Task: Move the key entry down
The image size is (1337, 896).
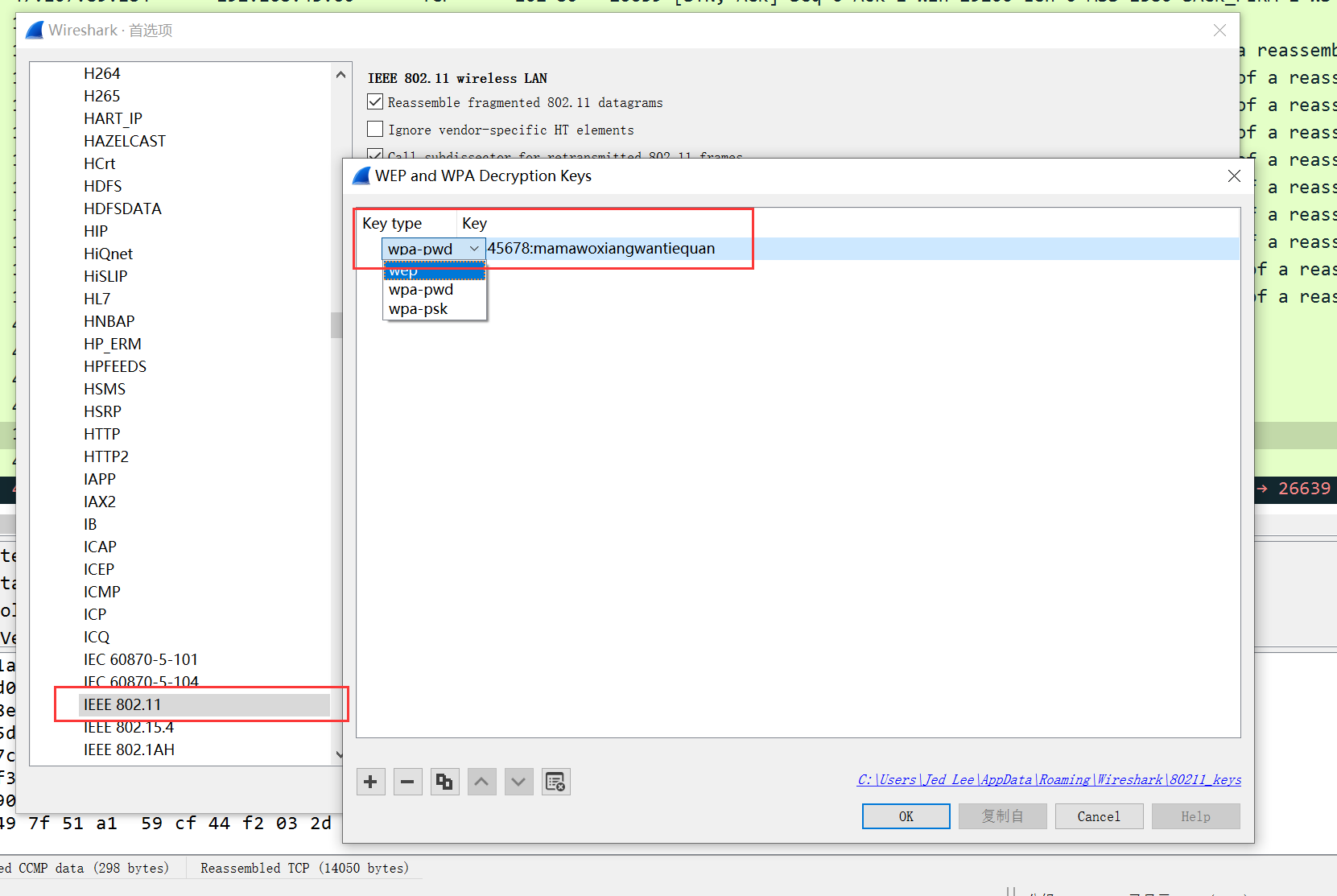Action: click(518, 782)
